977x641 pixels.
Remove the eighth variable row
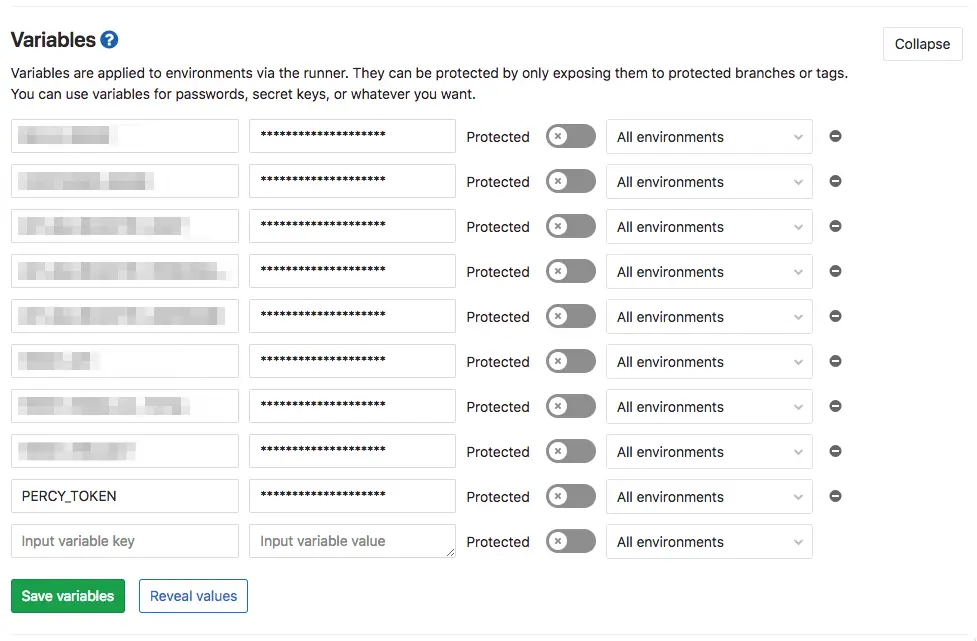tap(835, 451)
